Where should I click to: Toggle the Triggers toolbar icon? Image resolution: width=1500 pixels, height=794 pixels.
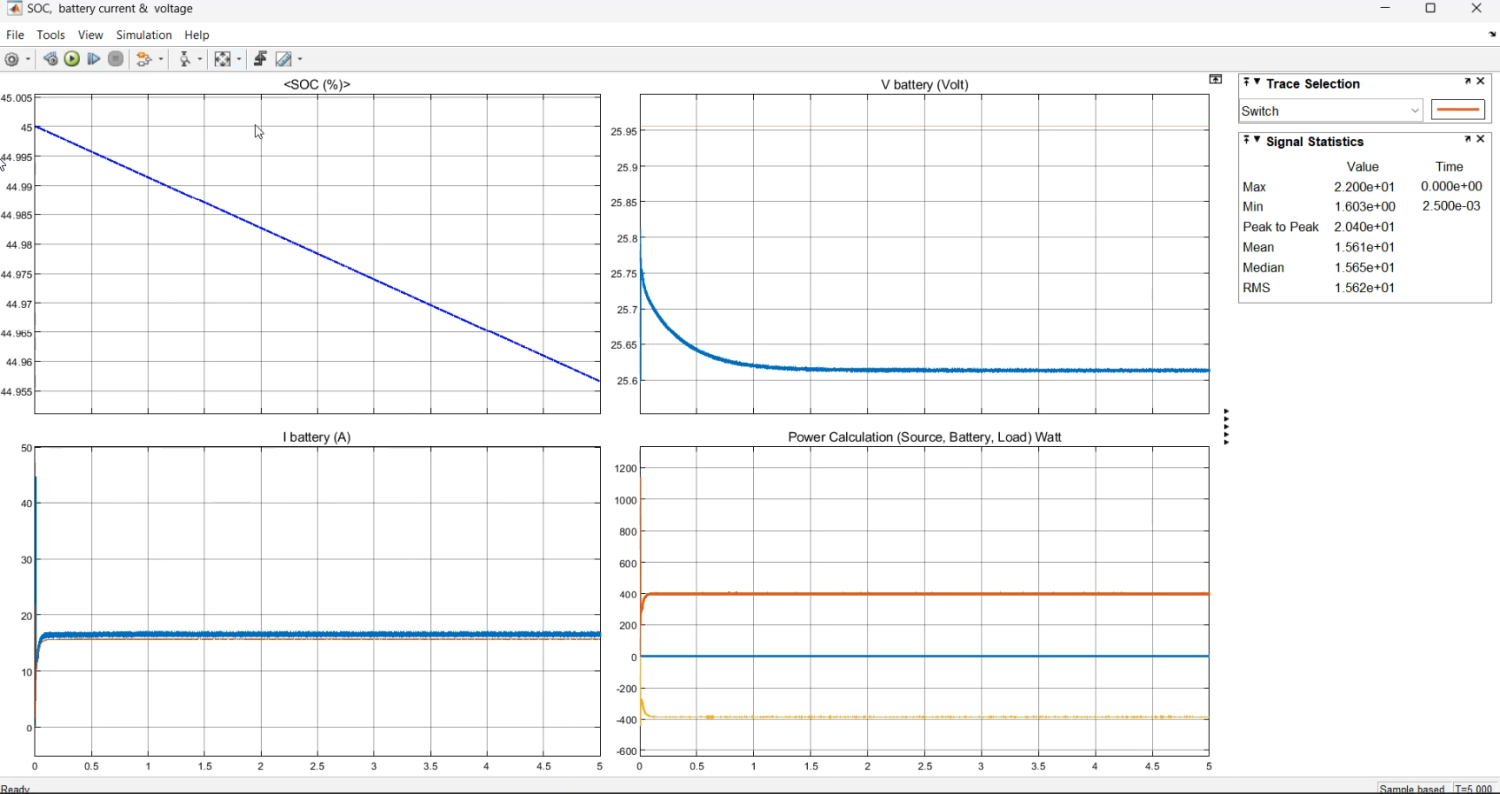point(260,60)
